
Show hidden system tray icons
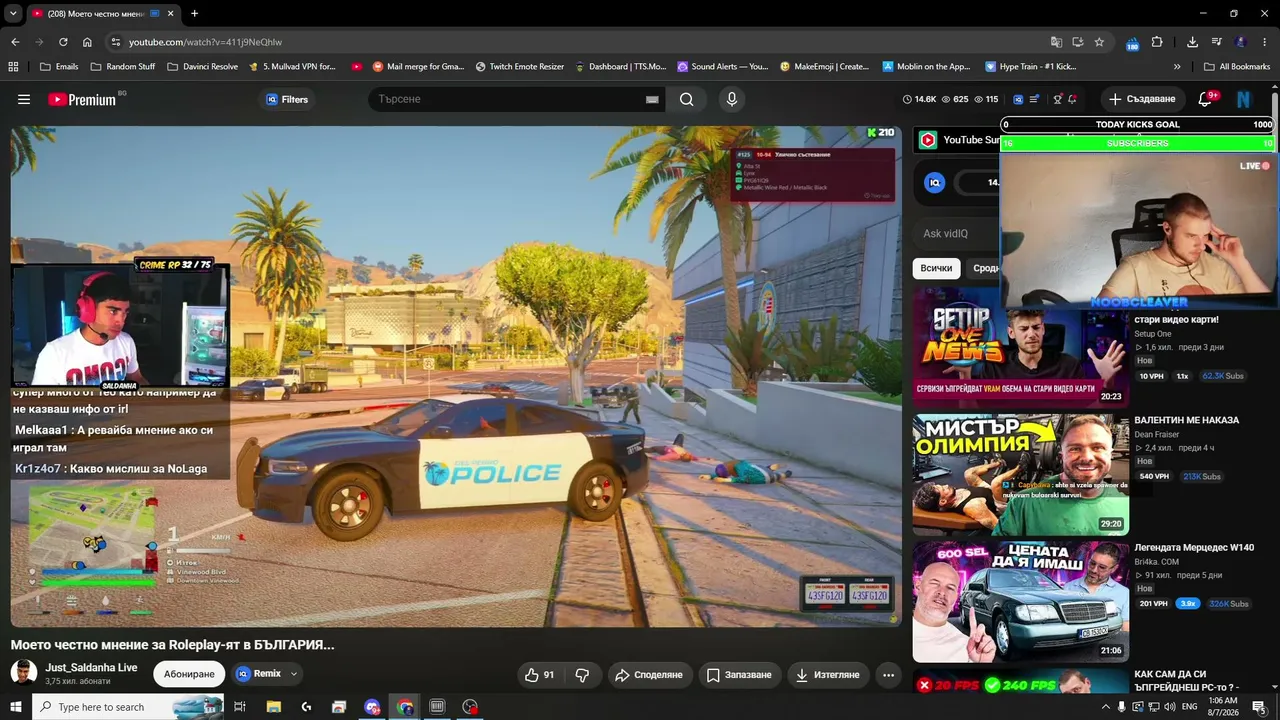pos(1105,707)
